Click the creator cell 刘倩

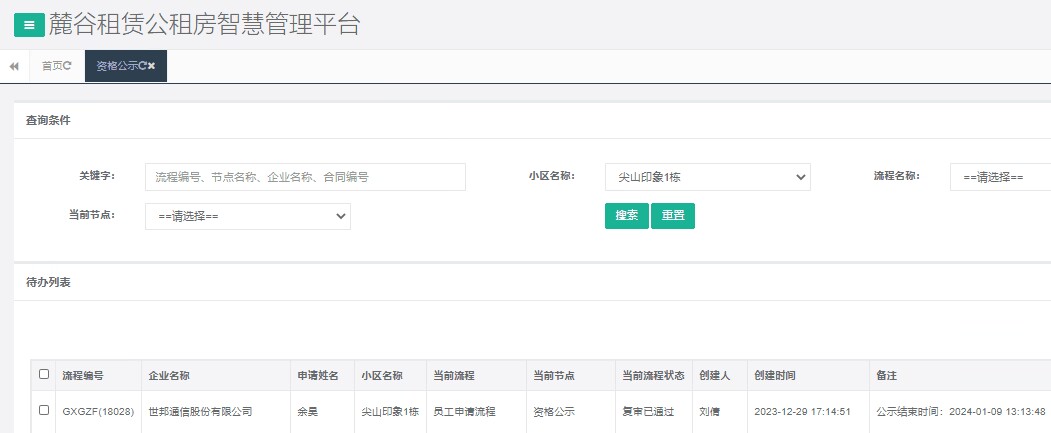pos(709,412)
